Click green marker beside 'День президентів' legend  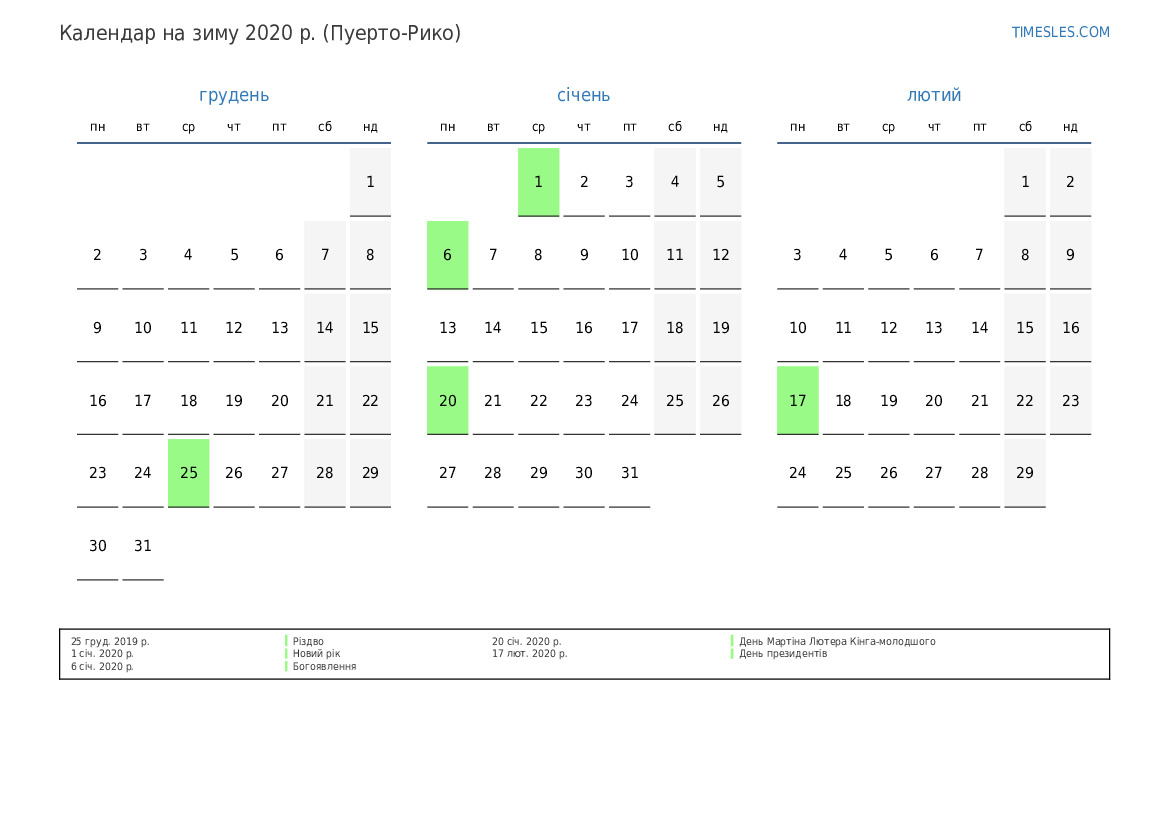732,654
